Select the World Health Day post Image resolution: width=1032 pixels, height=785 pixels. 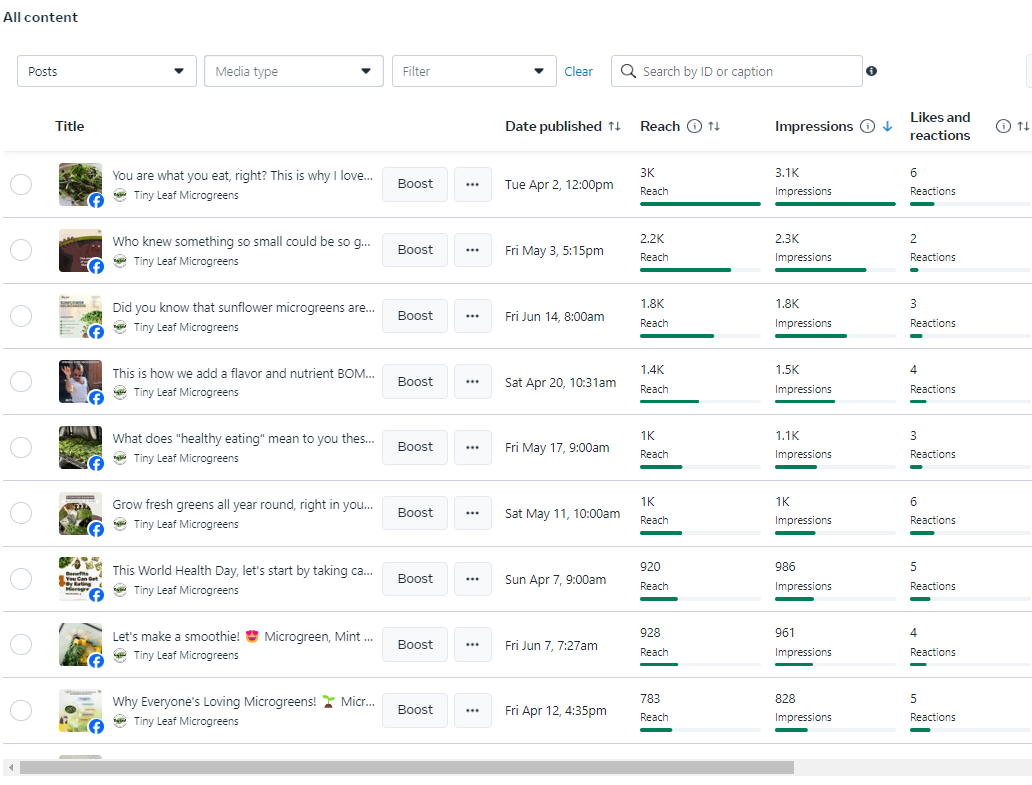point(21,579)
